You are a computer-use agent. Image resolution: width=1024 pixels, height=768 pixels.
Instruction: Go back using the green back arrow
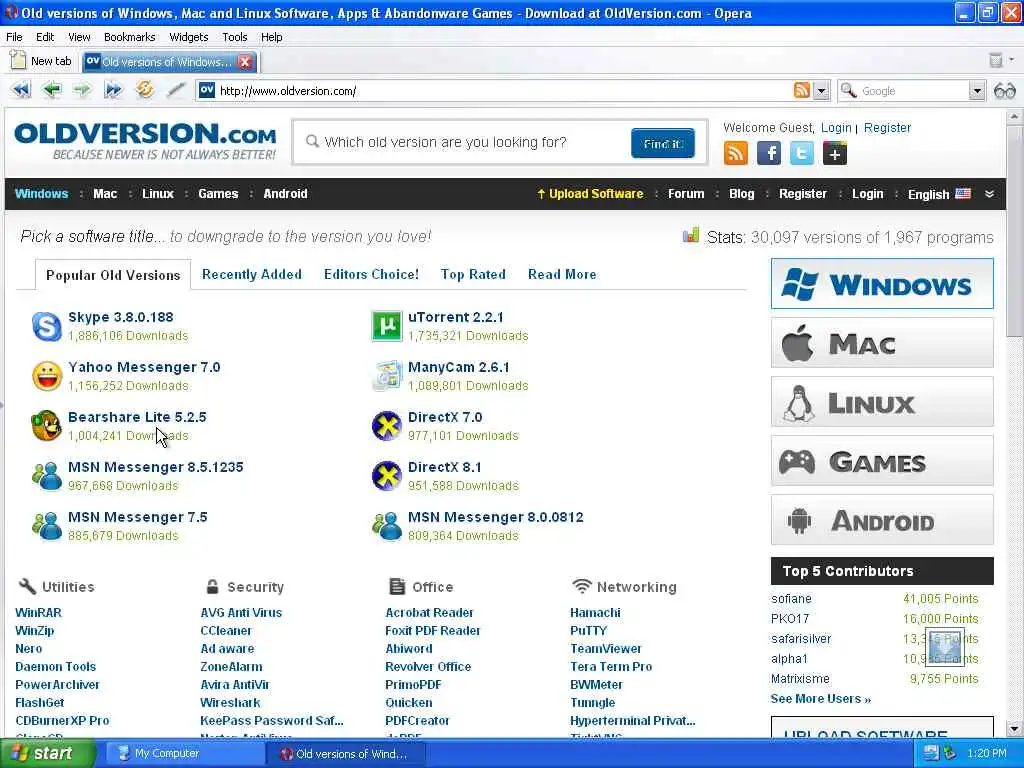pyautogui.click(x=52, y=89)
